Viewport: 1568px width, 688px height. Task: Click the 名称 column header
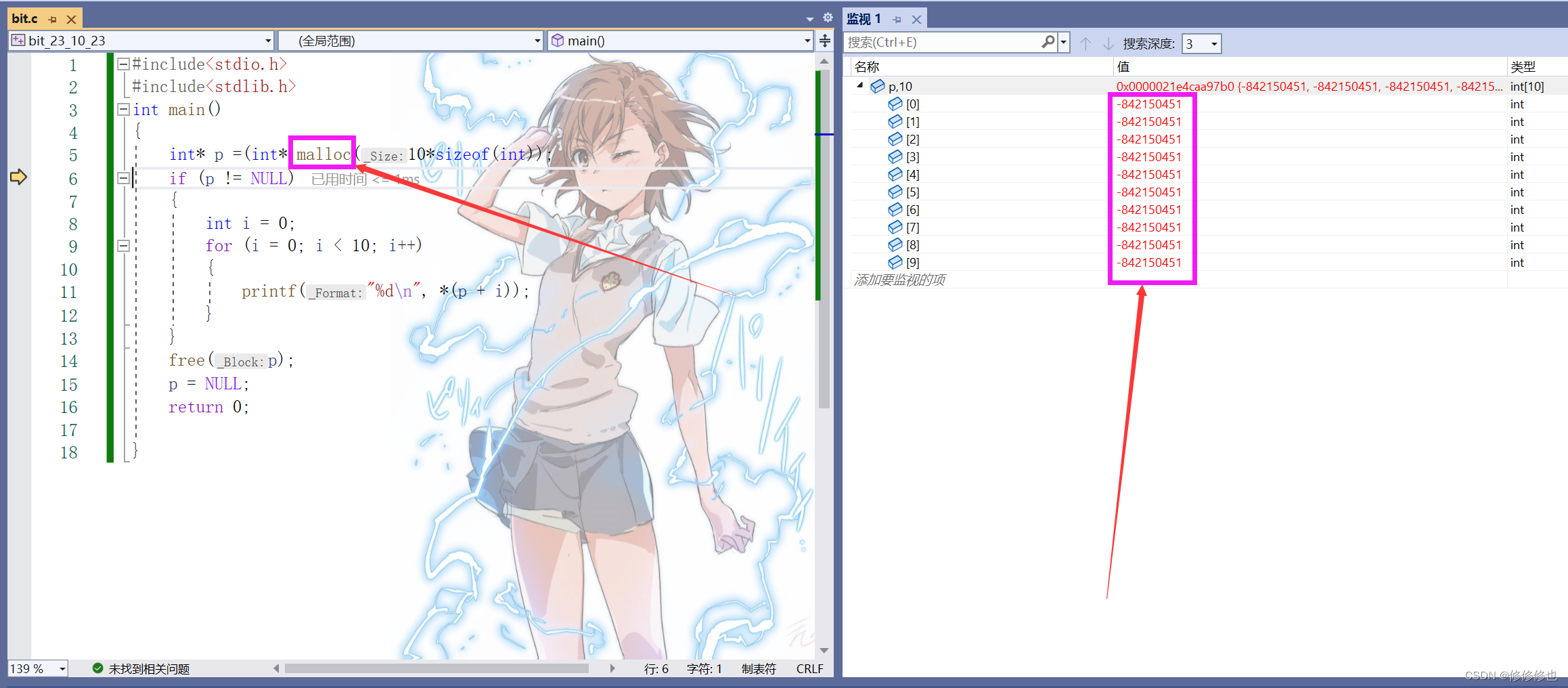(x=867, y=66)
